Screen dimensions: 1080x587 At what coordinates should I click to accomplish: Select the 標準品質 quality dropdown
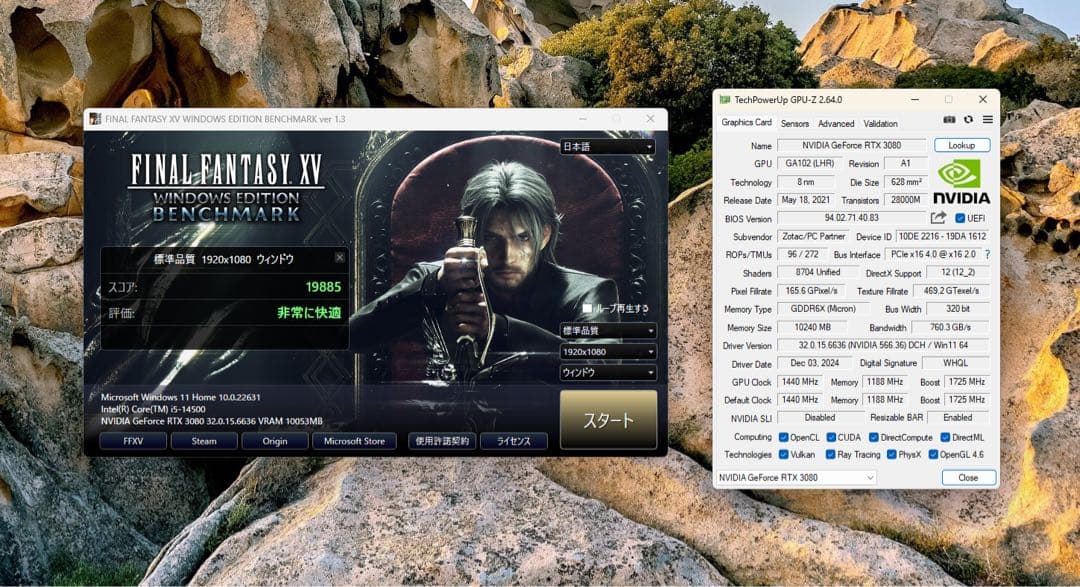click(x=606, y=330)
